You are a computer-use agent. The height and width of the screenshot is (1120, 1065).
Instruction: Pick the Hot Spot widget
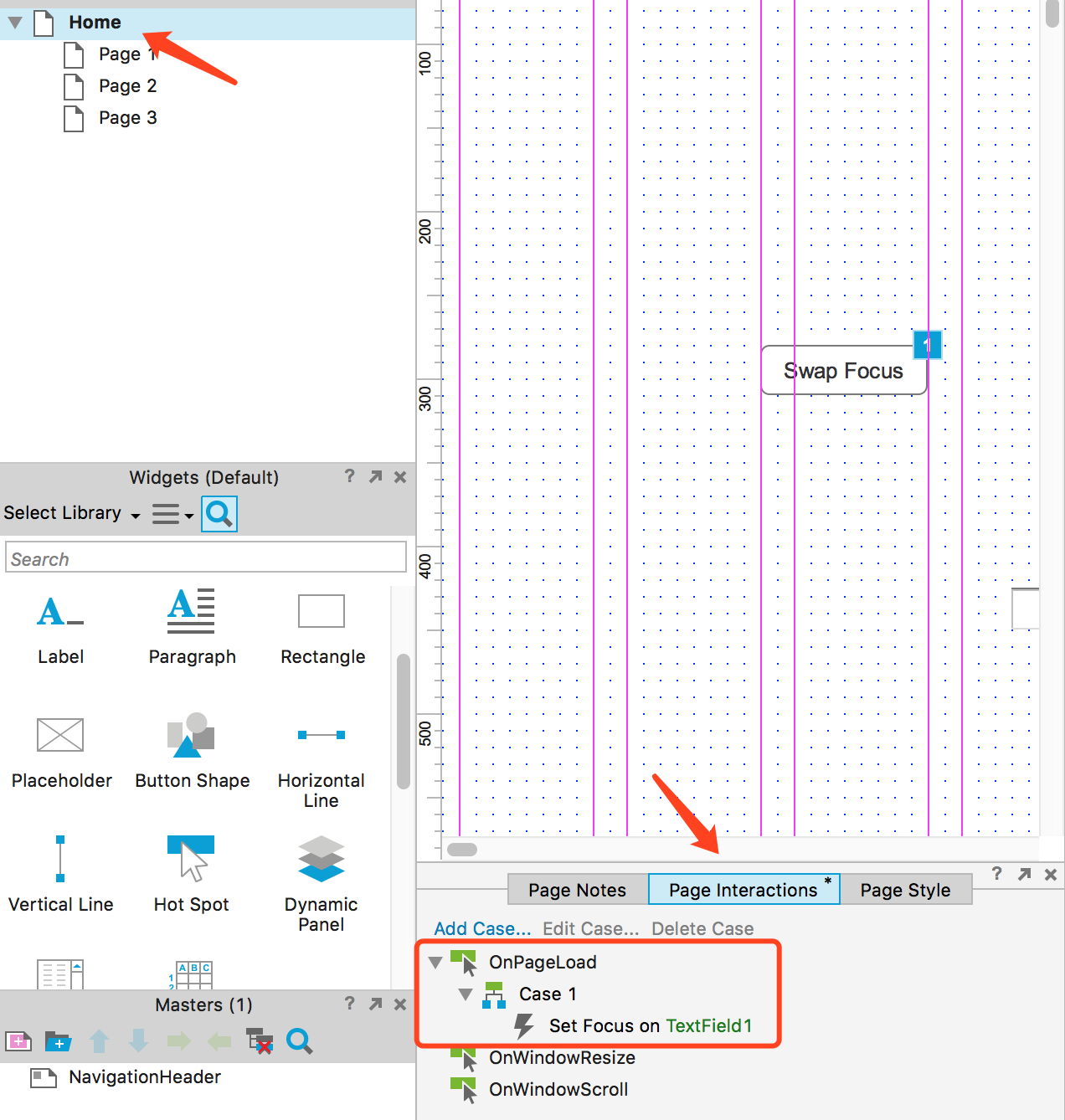click(191, 860)
